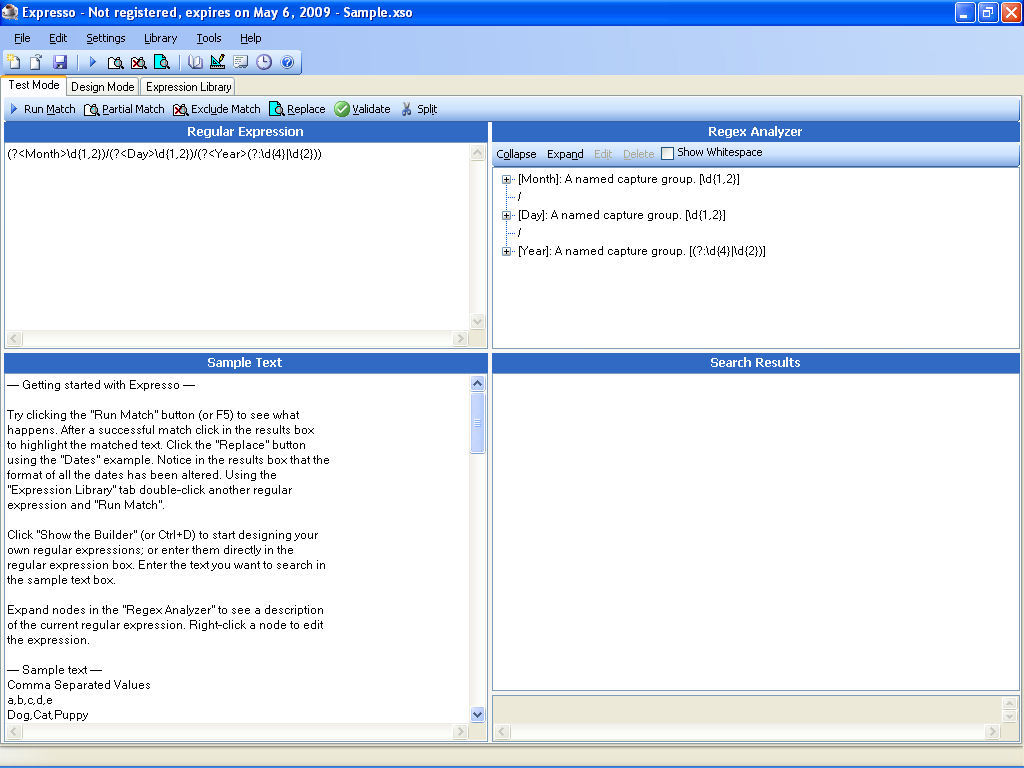Expand the [Day] capture group node
This screenshot has width=1024, height=768.
tap(506, 214)
